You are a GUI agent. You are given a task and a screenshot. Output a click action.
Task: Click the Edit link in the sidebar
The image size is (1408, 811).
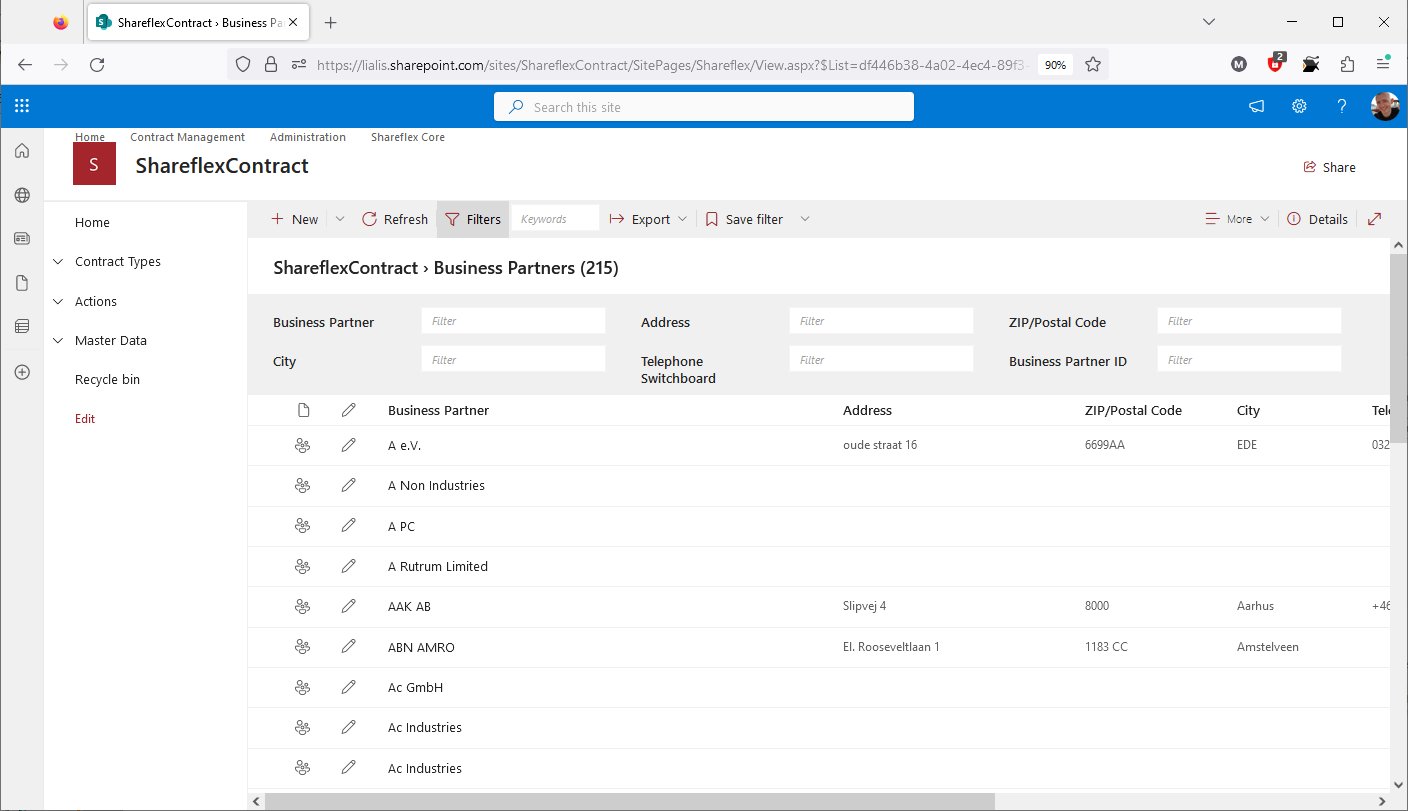pyautogui.click(x=85, y=419)
